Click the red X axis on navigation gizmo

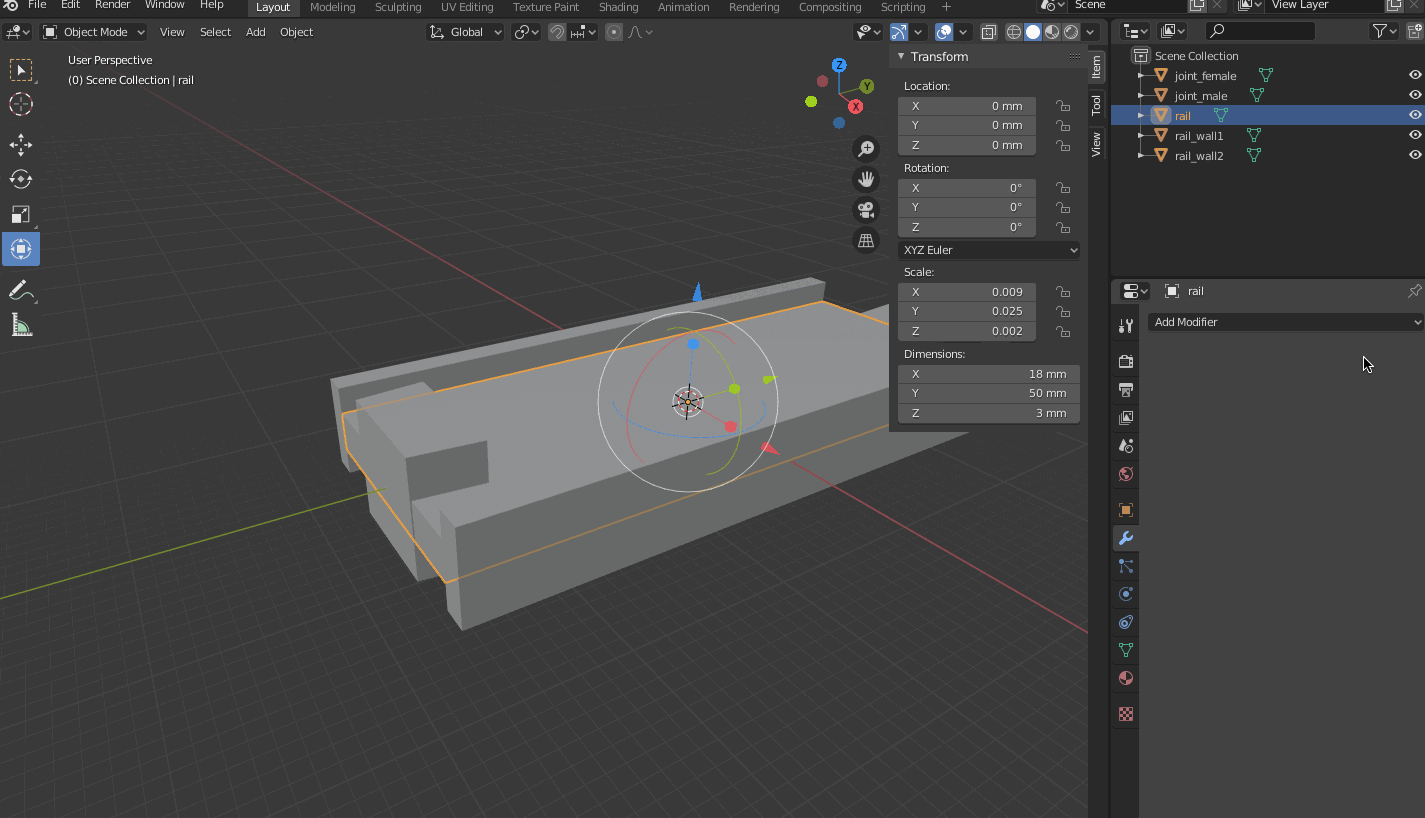pyautogui.click(x=856, y=106)
